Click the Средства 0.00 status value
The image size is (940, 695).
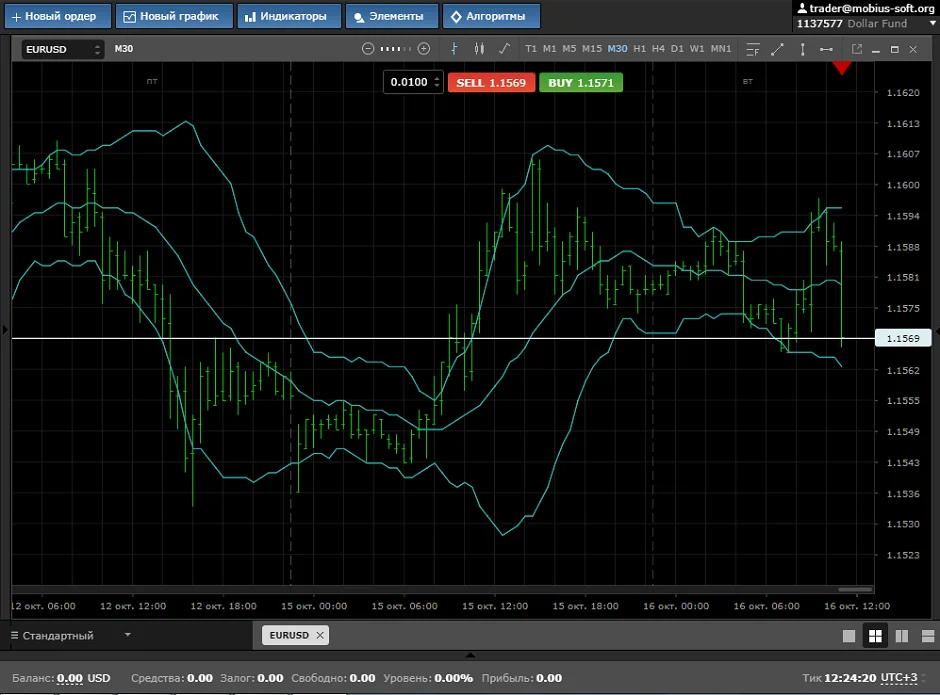(x=200, y=678)
